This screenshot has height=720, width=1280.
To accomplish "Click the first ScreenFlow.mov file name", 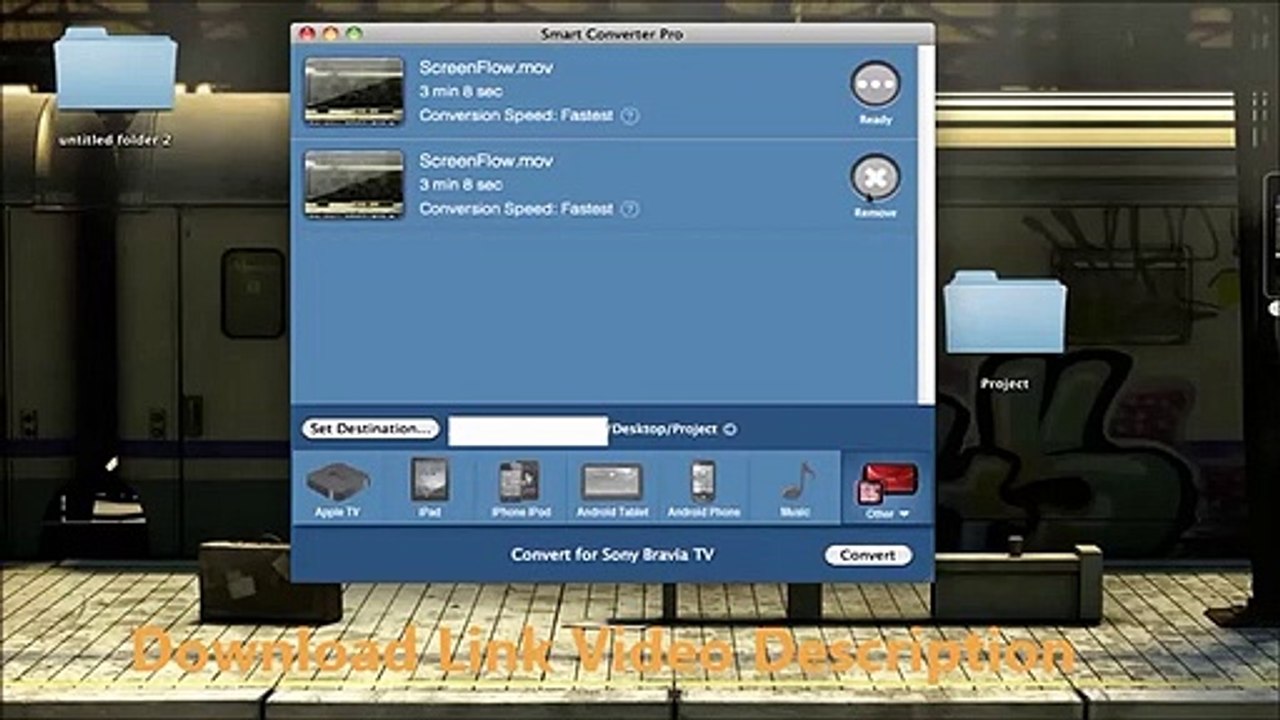I will tap(486, 68).
